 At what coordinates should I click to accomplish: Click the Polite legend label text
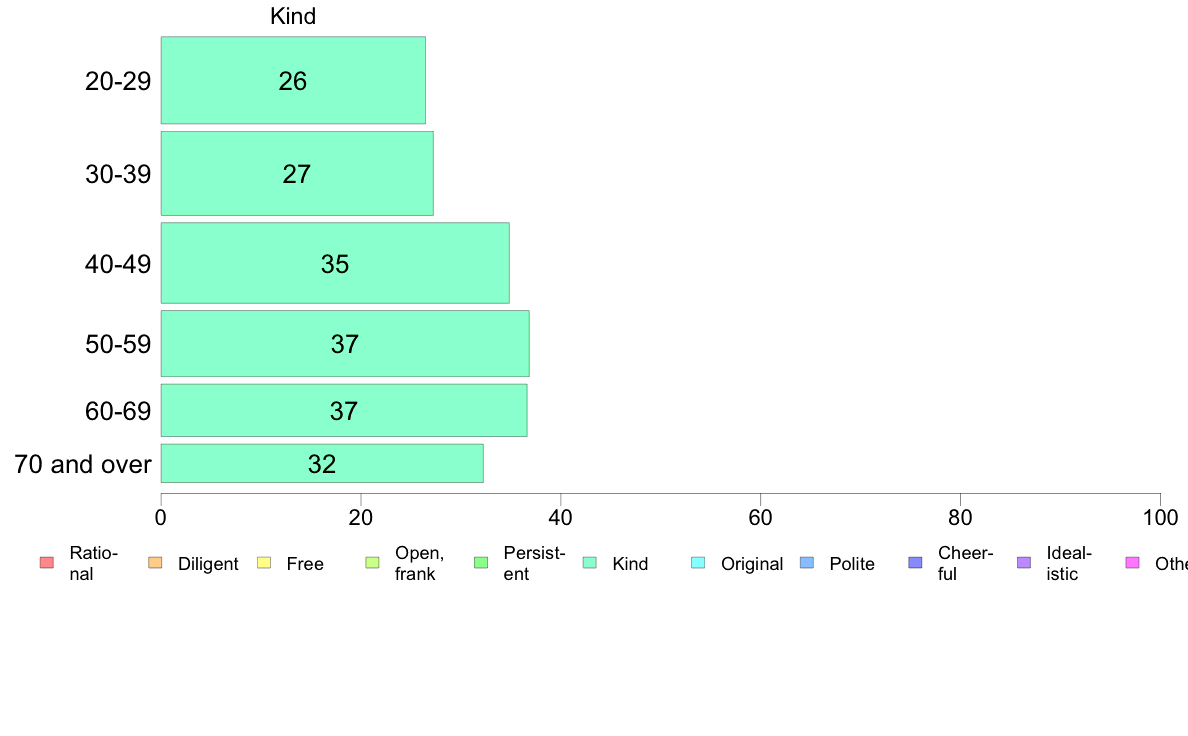852,564
